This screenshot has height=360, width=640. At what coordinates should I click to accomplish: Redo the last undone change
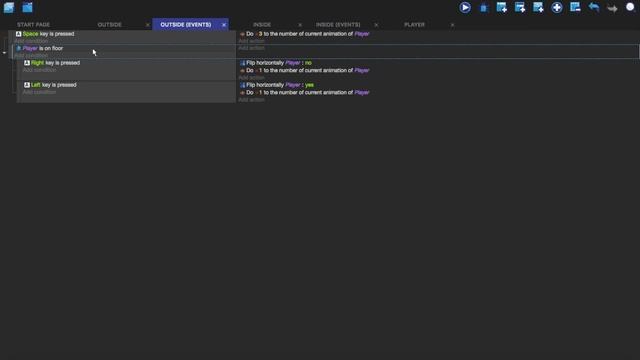pyautogui.click(x=612, y=8)
